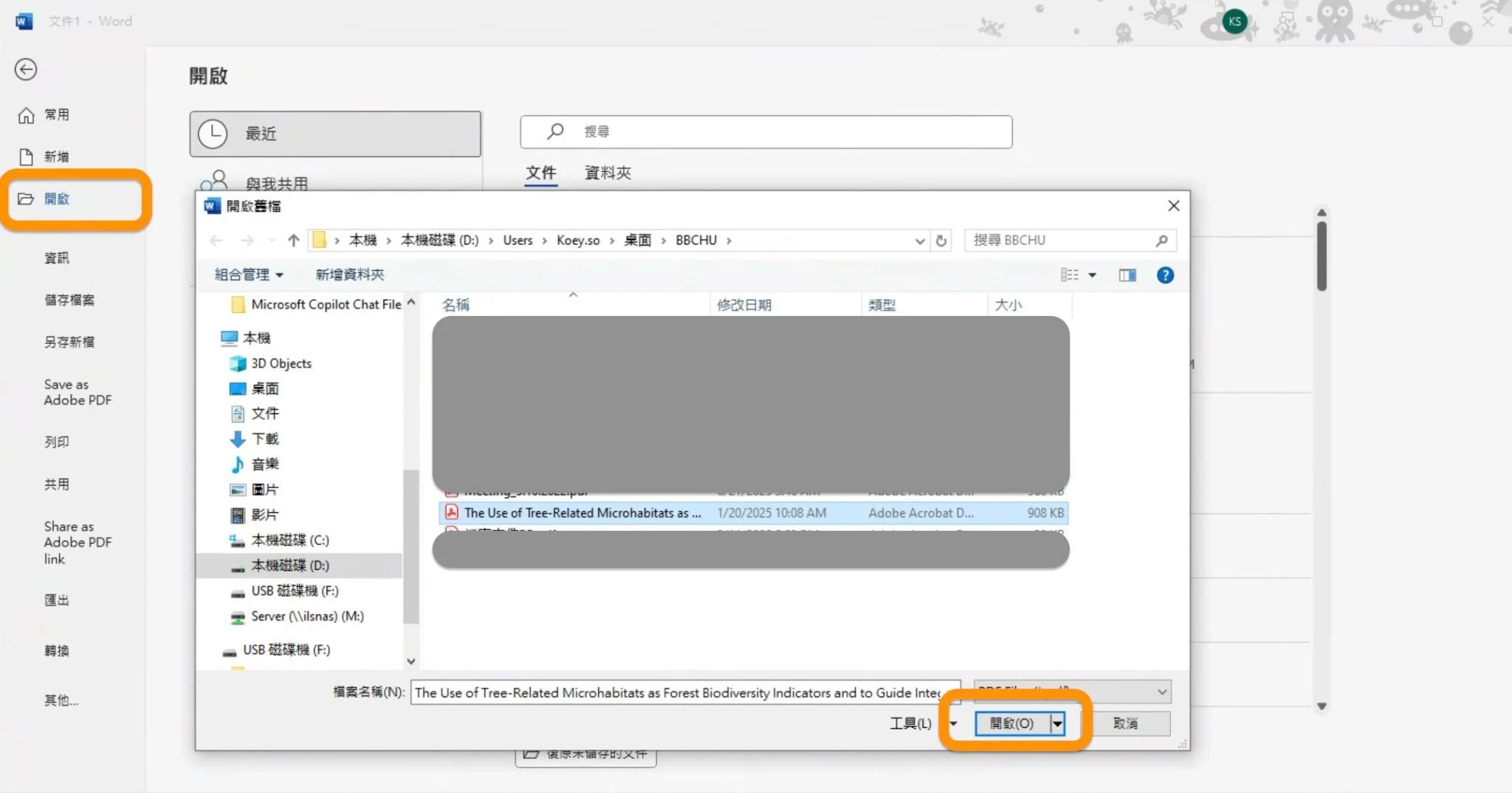Screen dimensions: 1512x793
Task: Open the 下載 downloads folder
Action: coord(264,439)
